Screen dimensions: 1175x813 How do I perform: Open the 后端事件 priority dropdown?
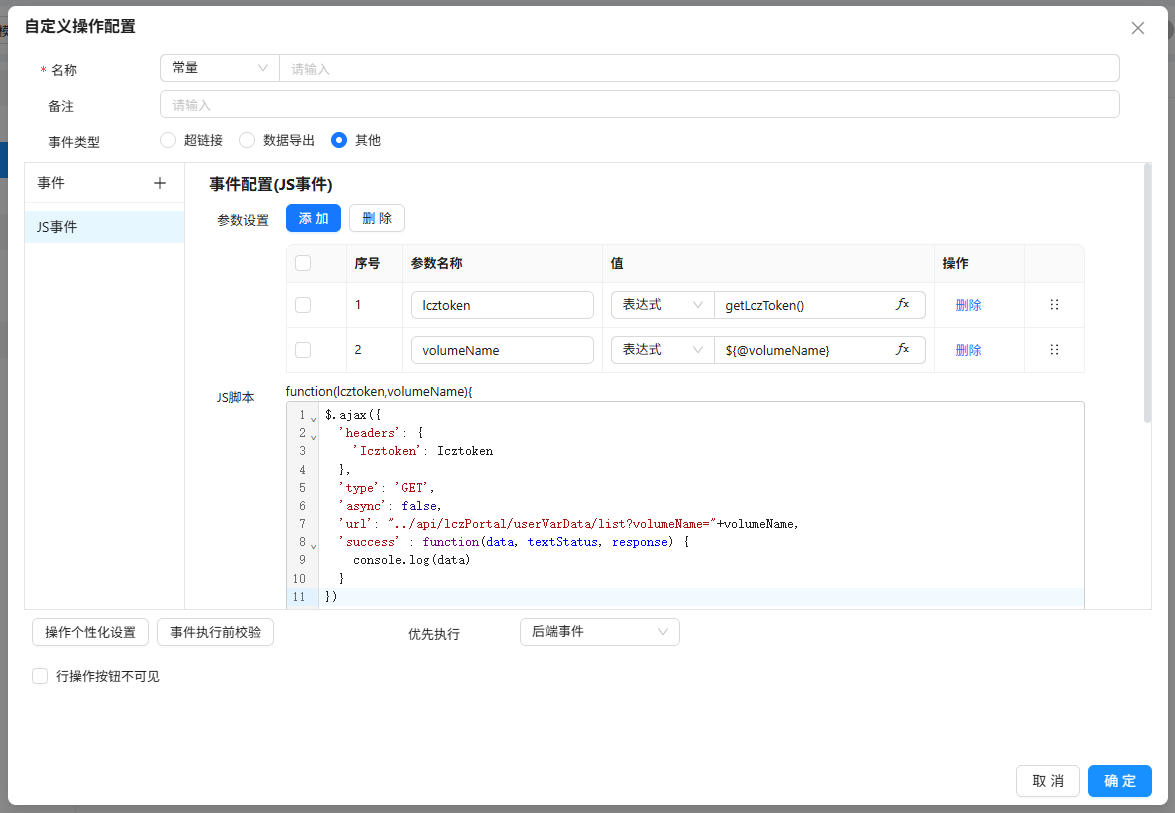(x=599, y=632)
